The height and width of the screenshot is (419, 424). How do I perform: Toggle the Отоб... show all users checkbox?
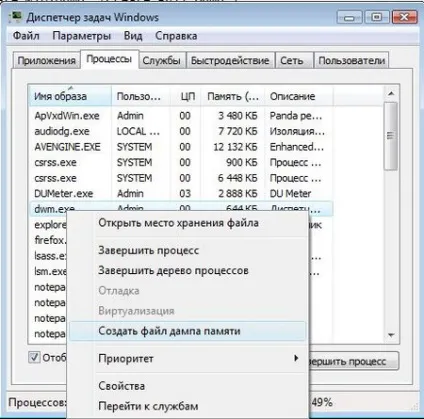click(34, 357)
